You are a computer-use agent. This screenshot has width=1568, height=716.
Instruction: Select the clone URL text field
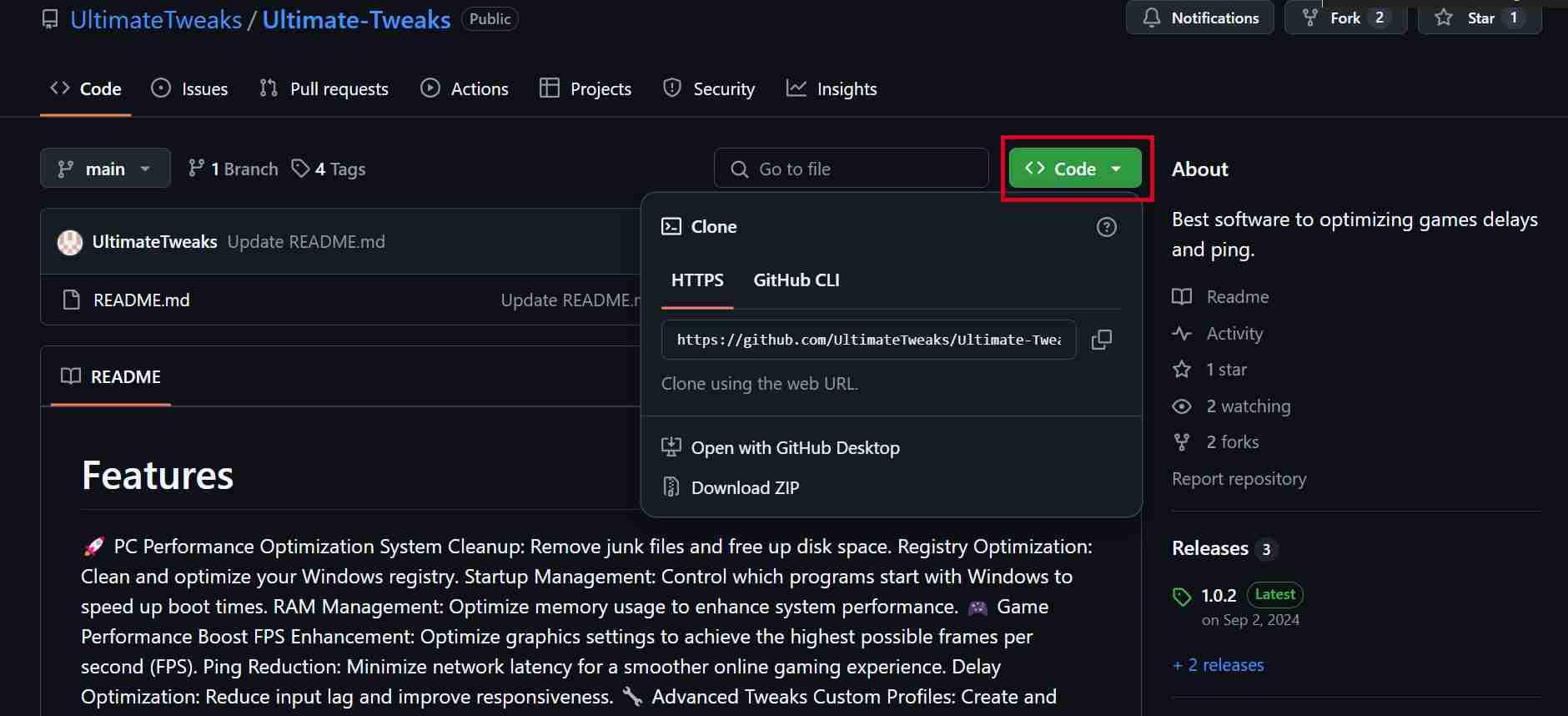pos(868,340)
